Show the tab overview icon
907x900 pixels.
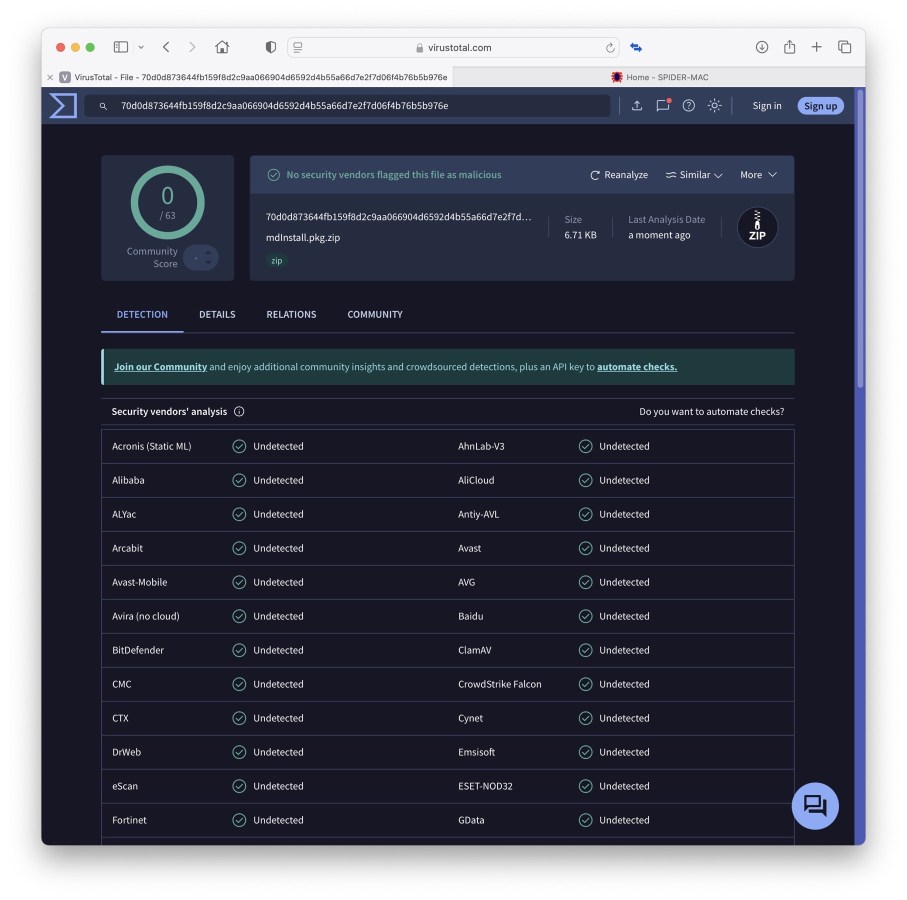845,47
